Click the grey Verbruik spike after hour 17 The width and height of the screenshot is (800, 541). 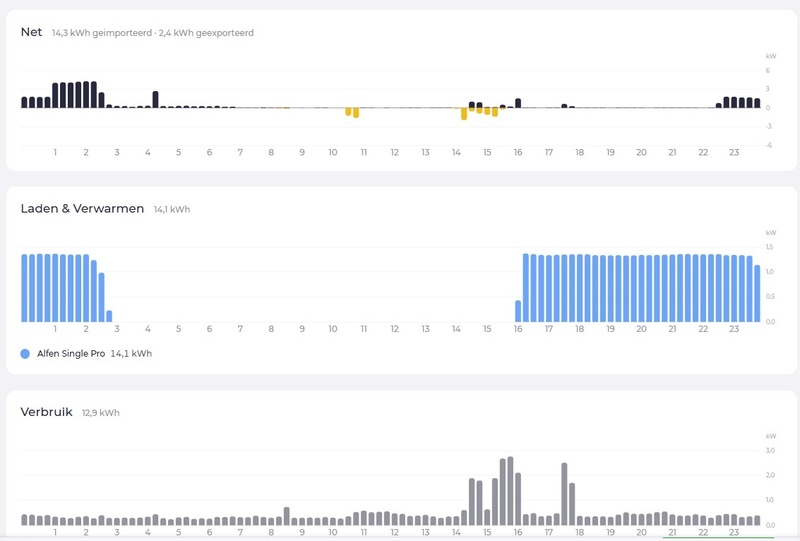564,494
